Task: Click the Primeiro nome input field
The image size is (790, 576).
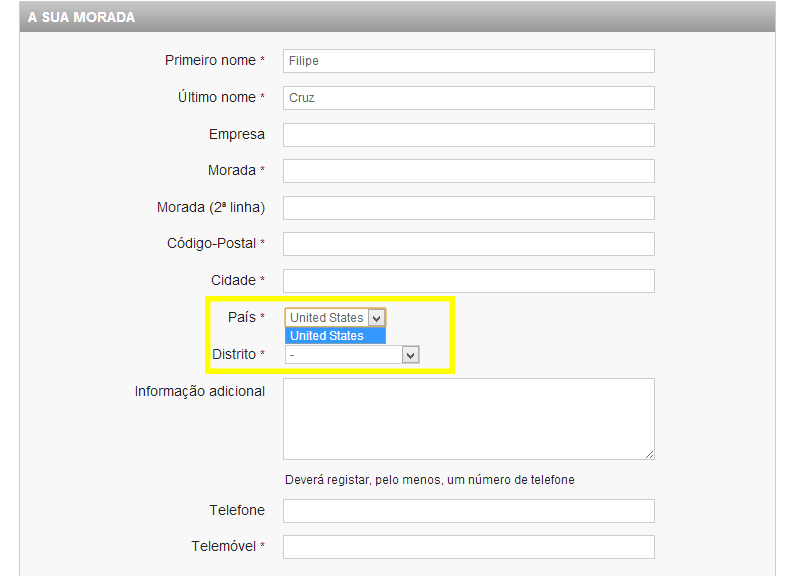Action: tap(469, 61)
